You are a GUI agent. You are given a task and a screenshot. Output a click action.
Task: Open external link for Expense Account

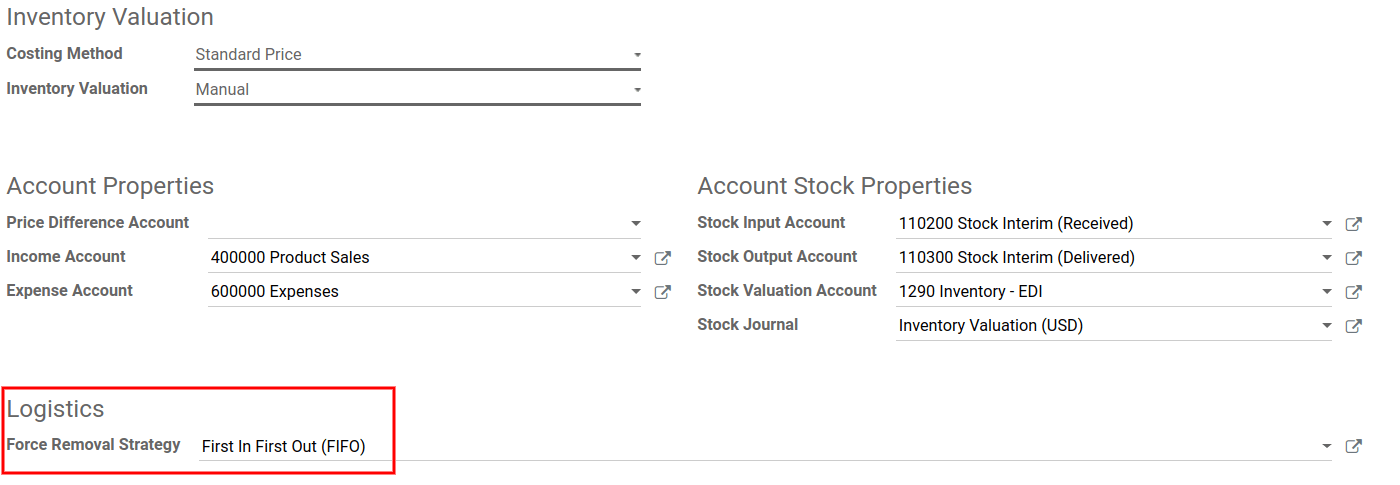coord(662,292)
